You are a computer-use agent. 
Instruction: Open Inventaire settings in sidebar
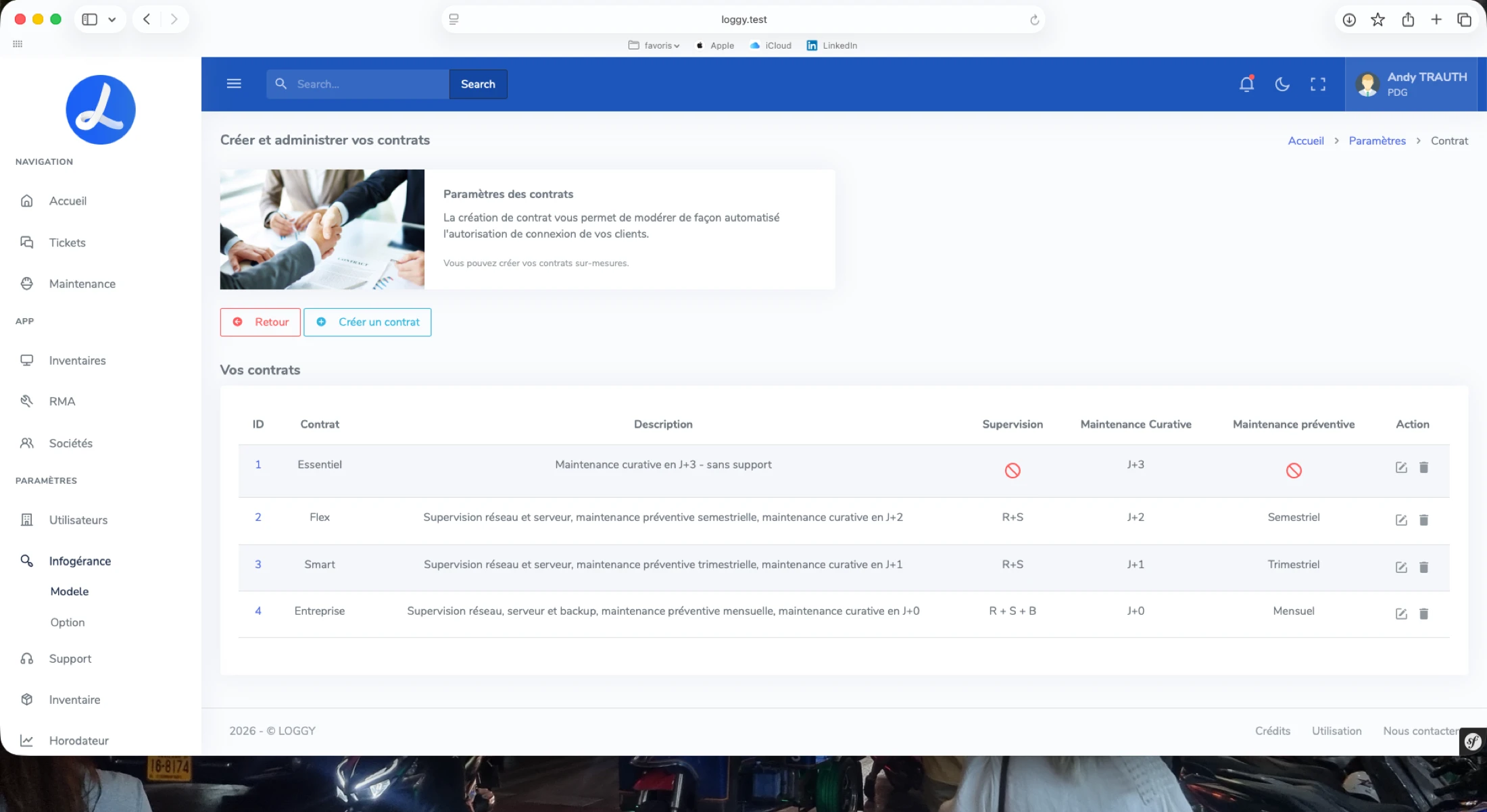coord(74,700)
